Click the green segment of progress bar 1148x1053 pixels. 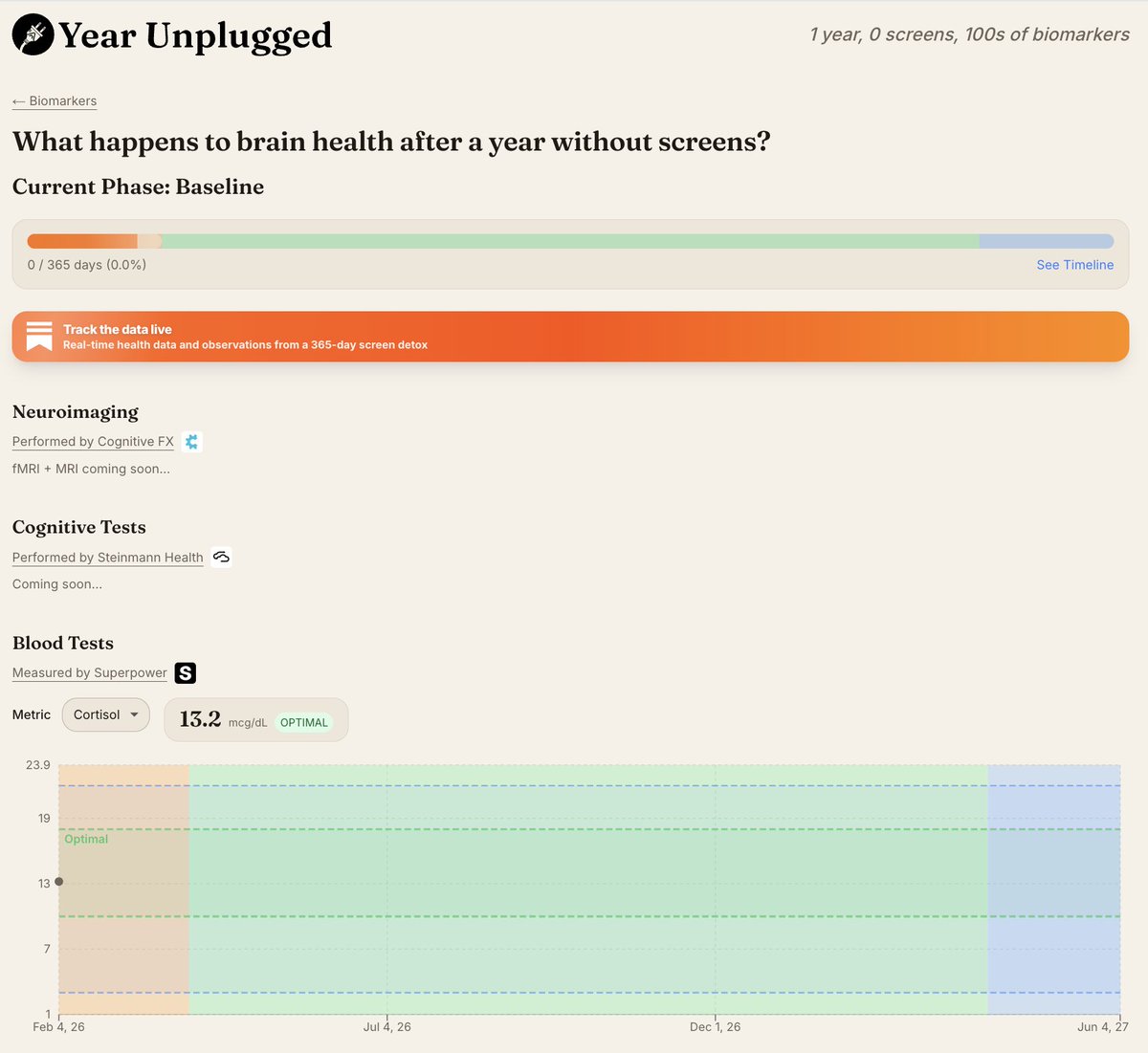coord(570,241)
